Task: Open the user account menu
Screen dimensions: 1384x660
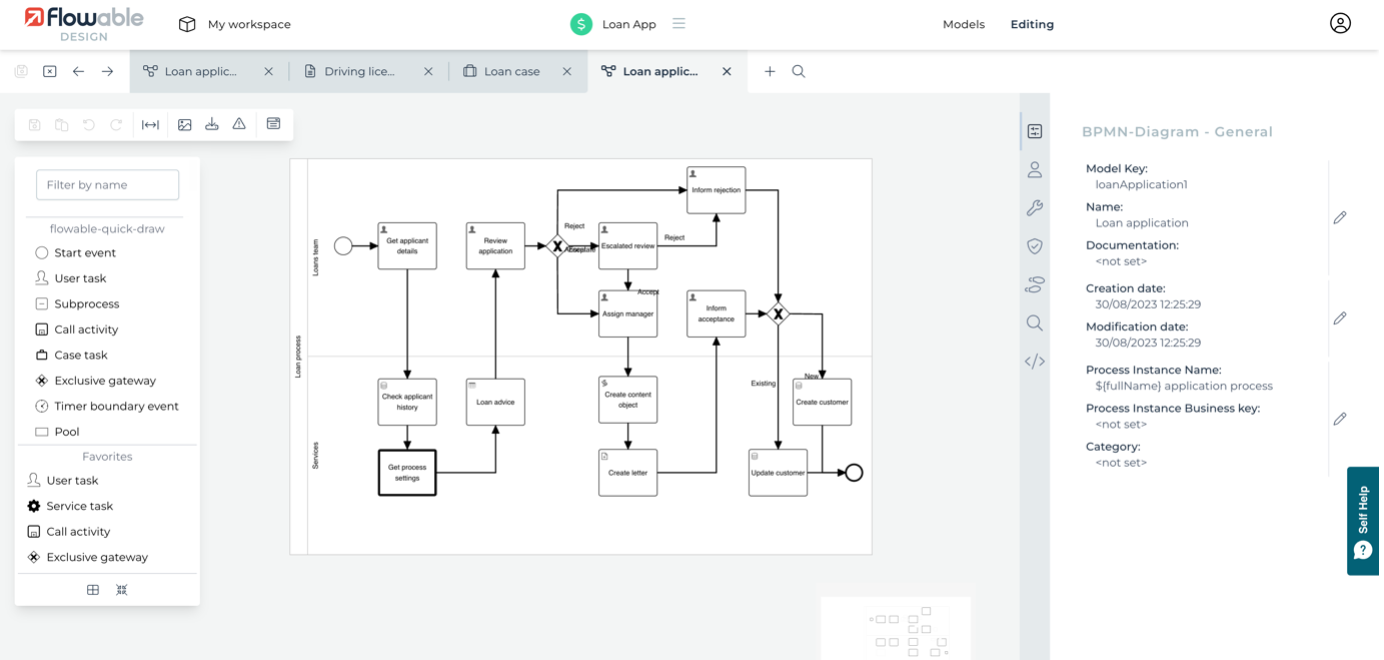Action: tap(1340, 23)
